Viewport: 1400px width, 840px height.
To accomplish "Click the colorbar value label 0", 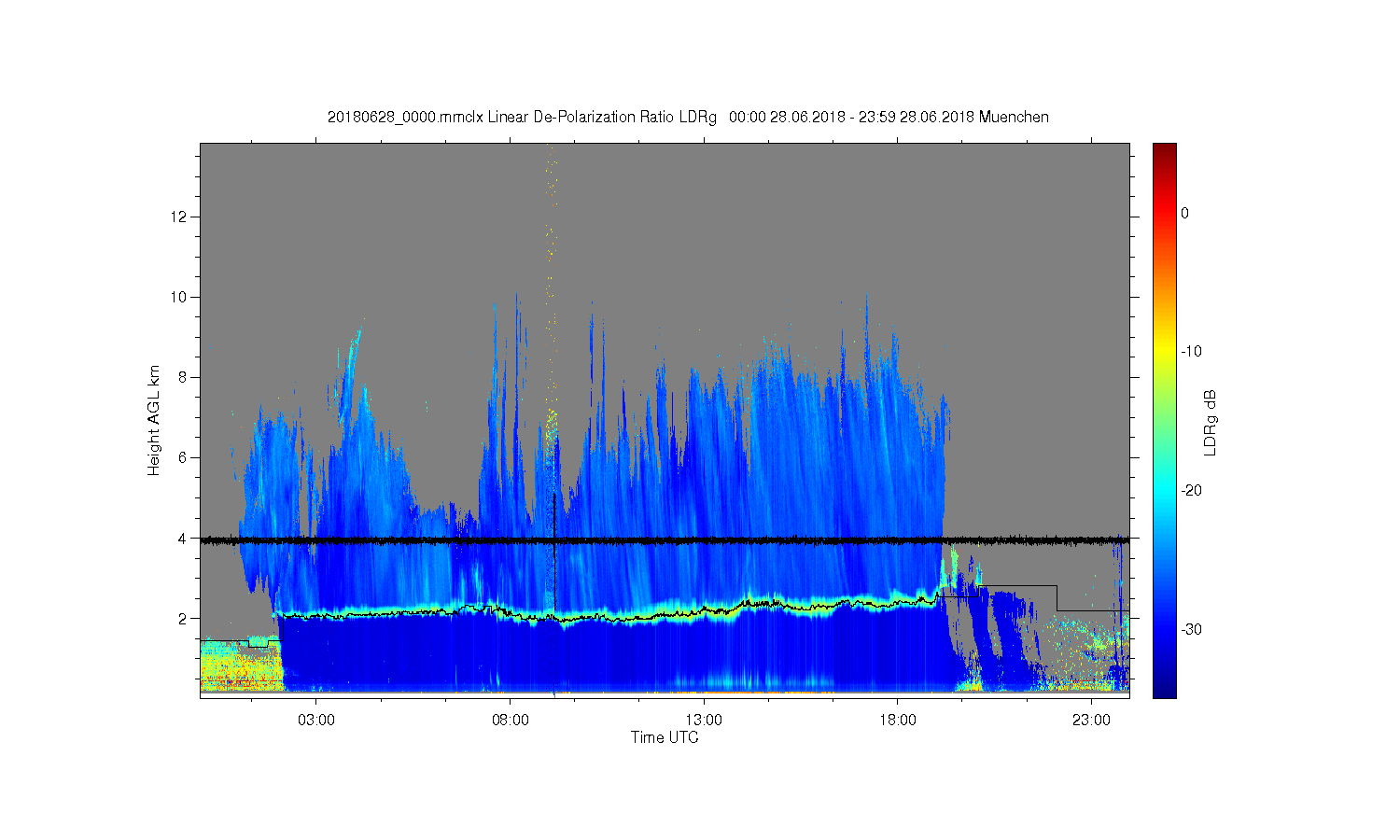I will (1185, 213).
